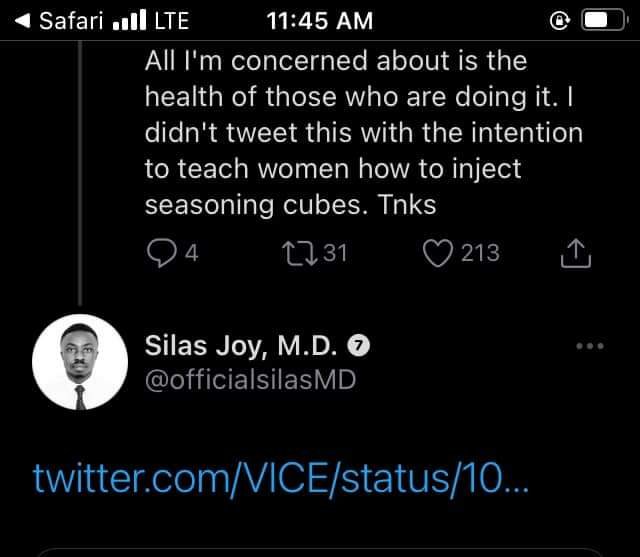The image size is (640, 557).
Task: Open the @officialsilasMD handle
Action: click(250, 380)
